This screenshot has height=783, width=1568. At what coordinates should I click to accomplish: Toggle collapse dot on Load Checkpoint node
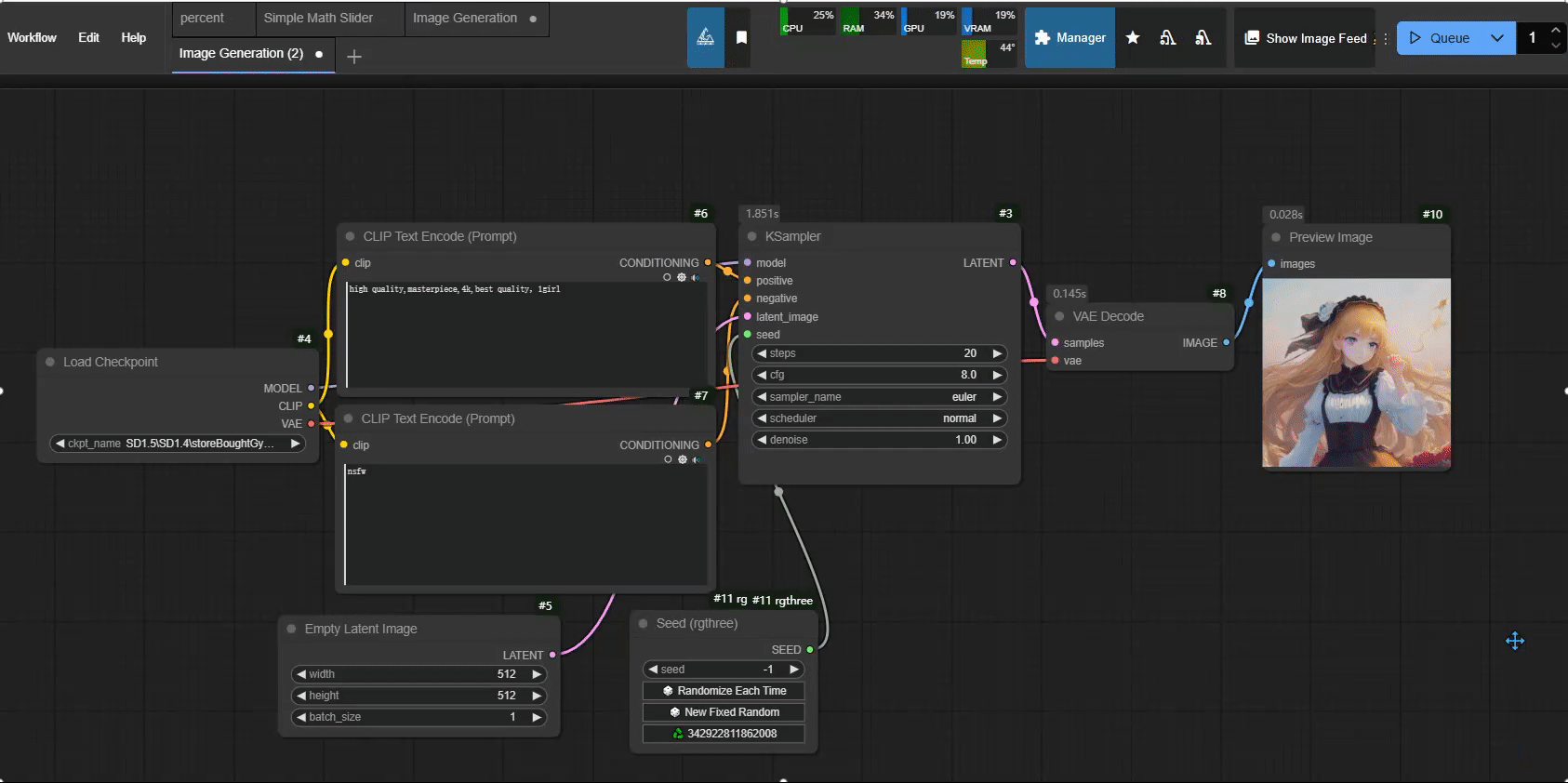coord(50,362)
